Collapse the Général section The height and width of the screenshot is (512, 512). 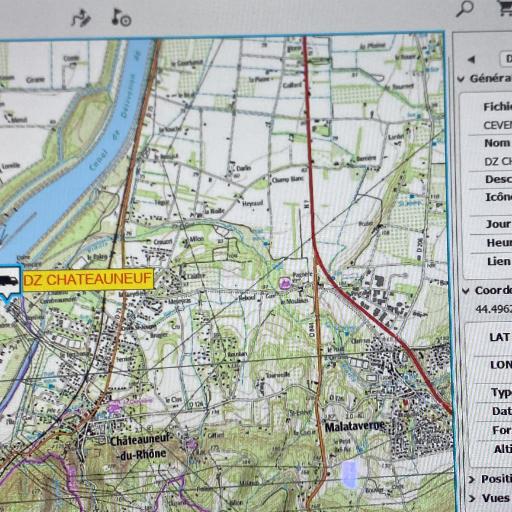tap(461, 79)
